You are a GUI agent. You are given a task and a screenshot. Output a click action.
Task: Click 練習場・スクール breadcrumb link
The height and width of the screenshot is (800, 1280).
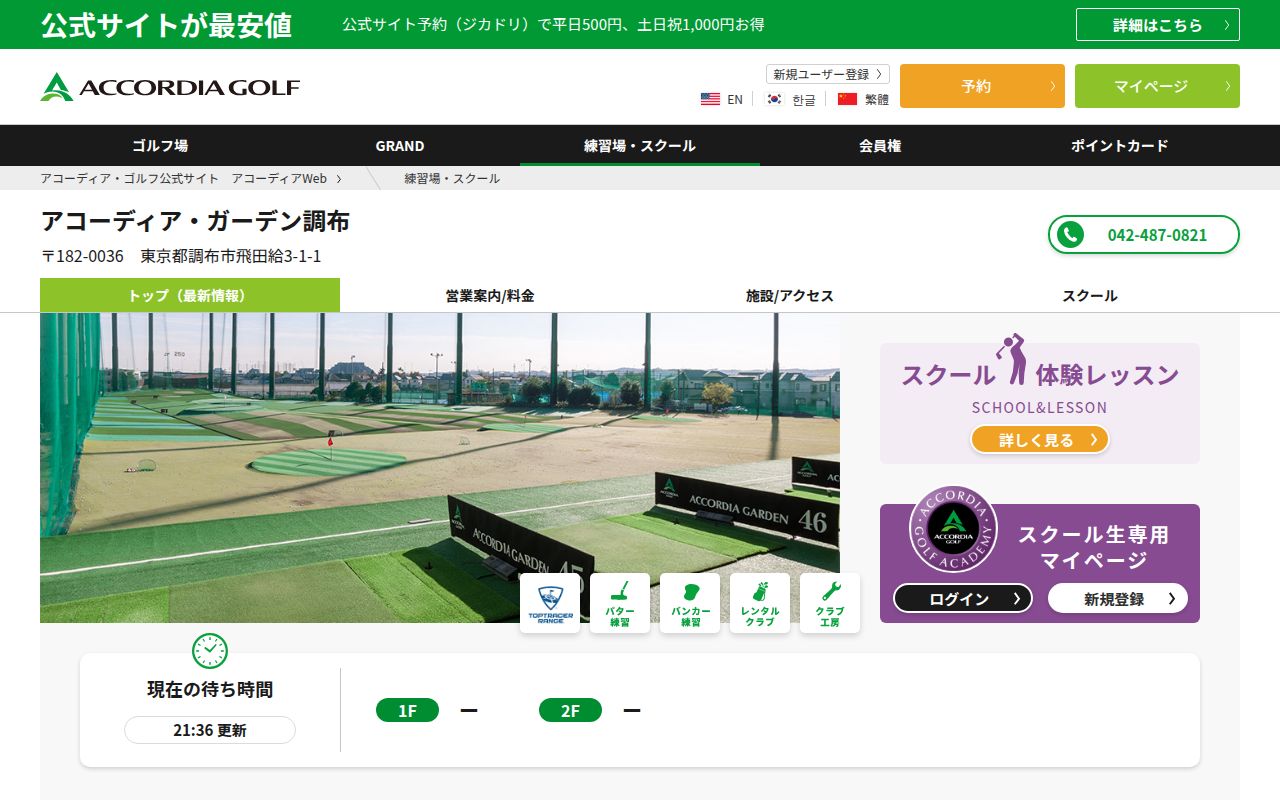click(x=452, y=178)
